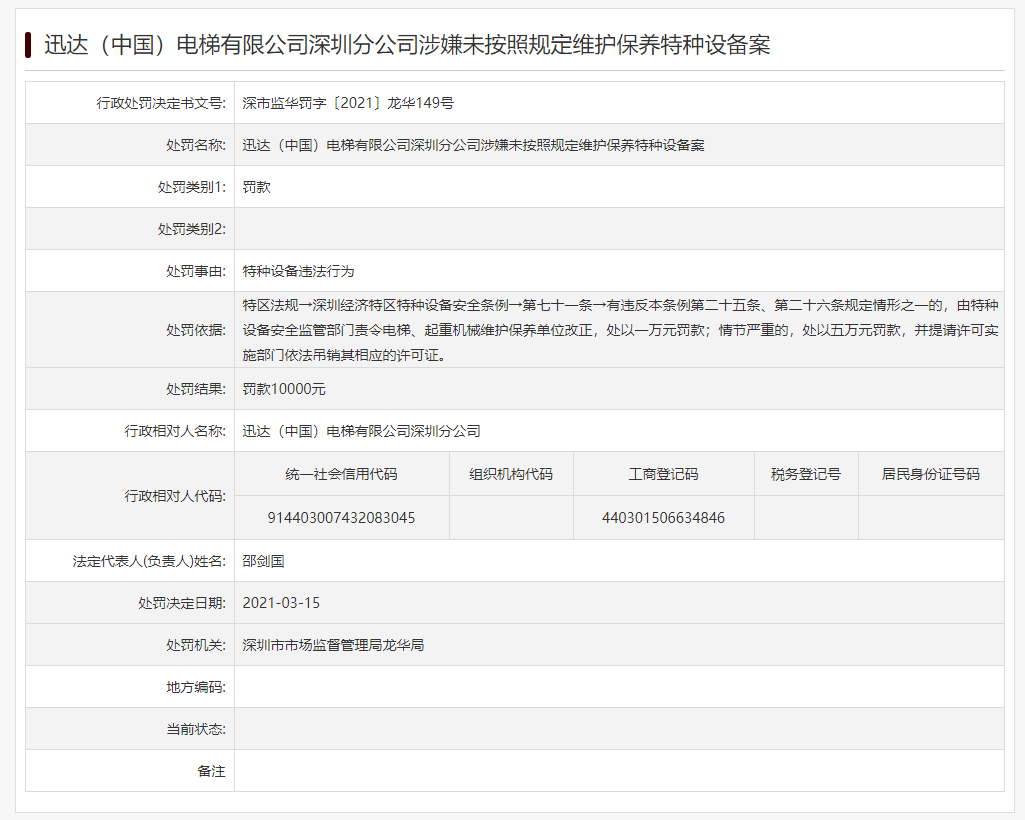Click the representative name 邵剑国
Image resolution: width=1025 pixels, height=820 pixels.
tap(263, 561)
